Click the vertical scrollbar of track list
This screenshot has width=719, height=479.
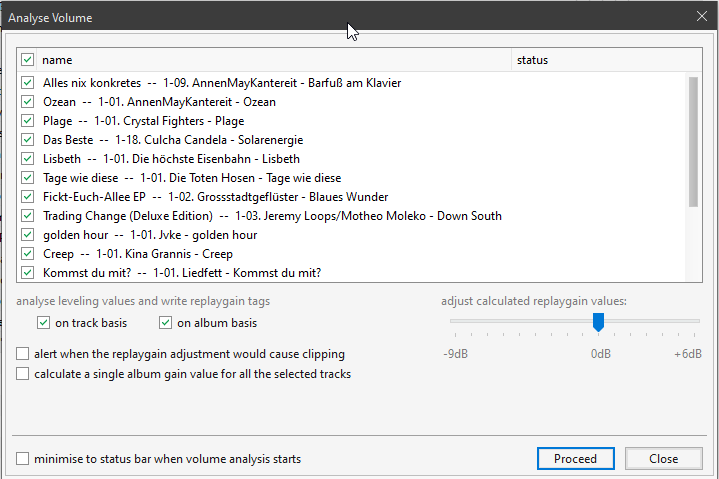coord(693,142)
